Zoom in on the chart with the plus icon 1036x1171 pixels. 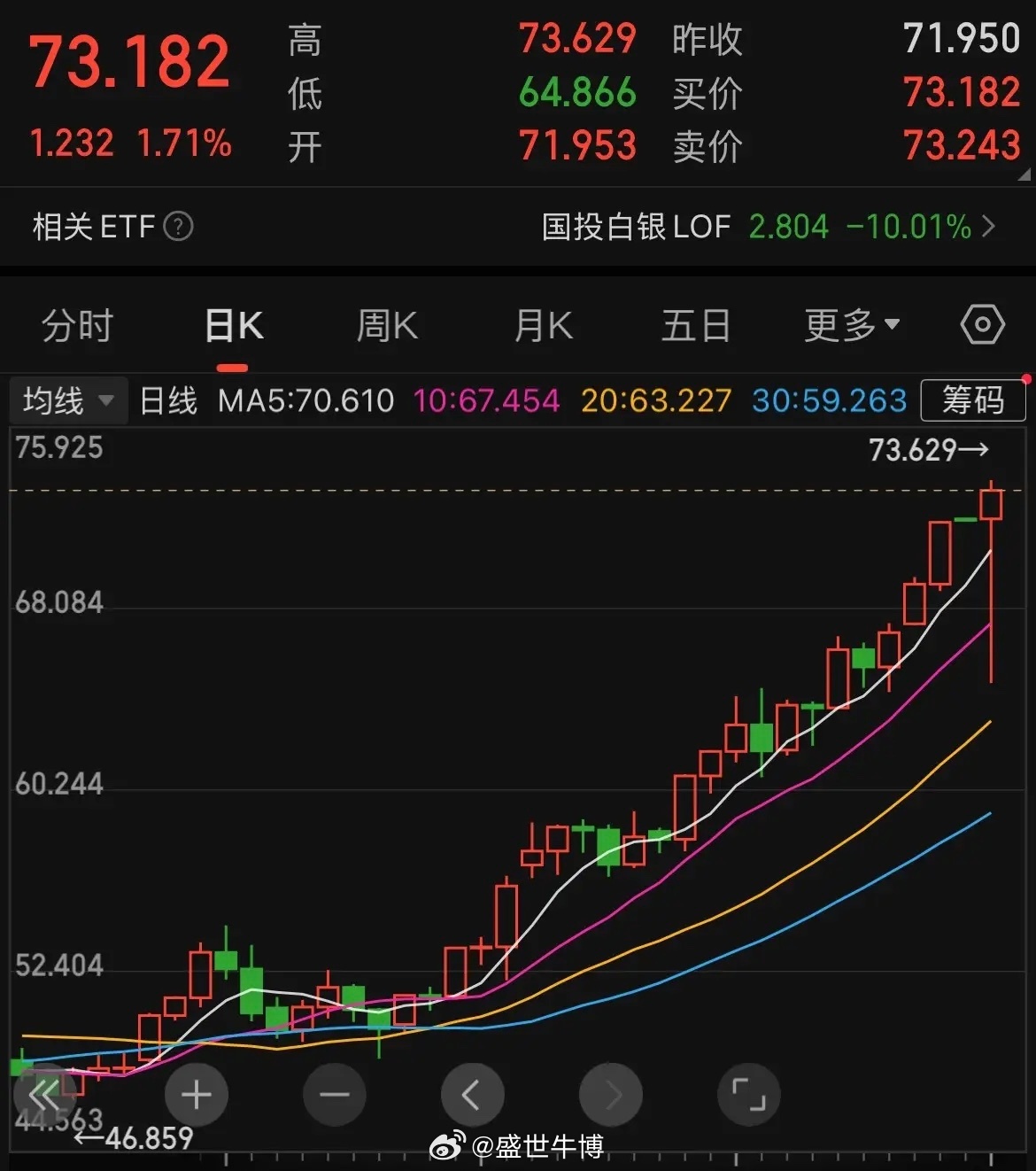(197, 1095)
